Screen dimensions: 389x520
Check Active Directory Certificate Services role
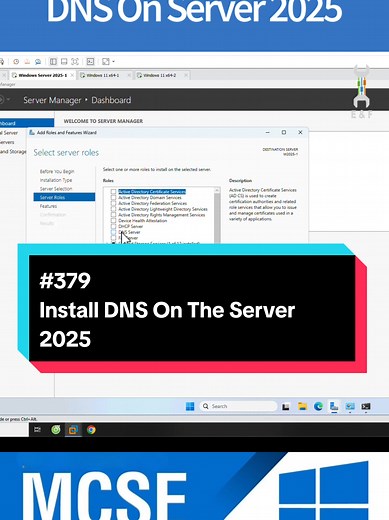pos(113,192)
